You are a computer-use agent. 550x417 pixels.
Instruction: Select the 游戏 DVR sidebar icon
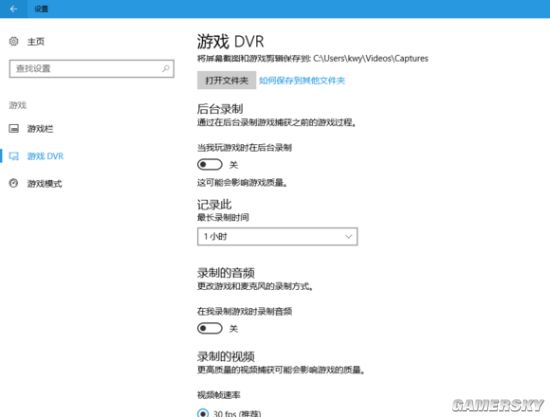[14, 156]
